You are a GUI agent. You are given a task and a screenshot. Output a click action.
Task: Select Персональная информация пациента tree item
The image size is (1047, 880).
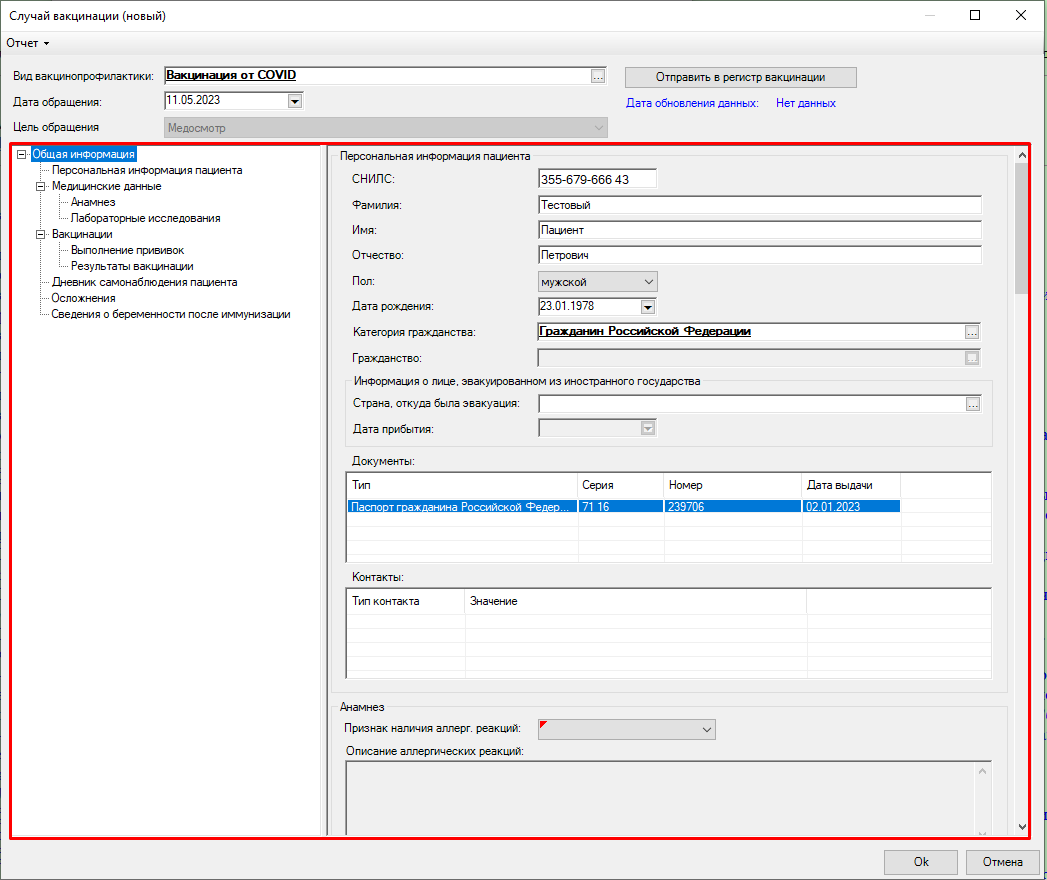(147, 170)
